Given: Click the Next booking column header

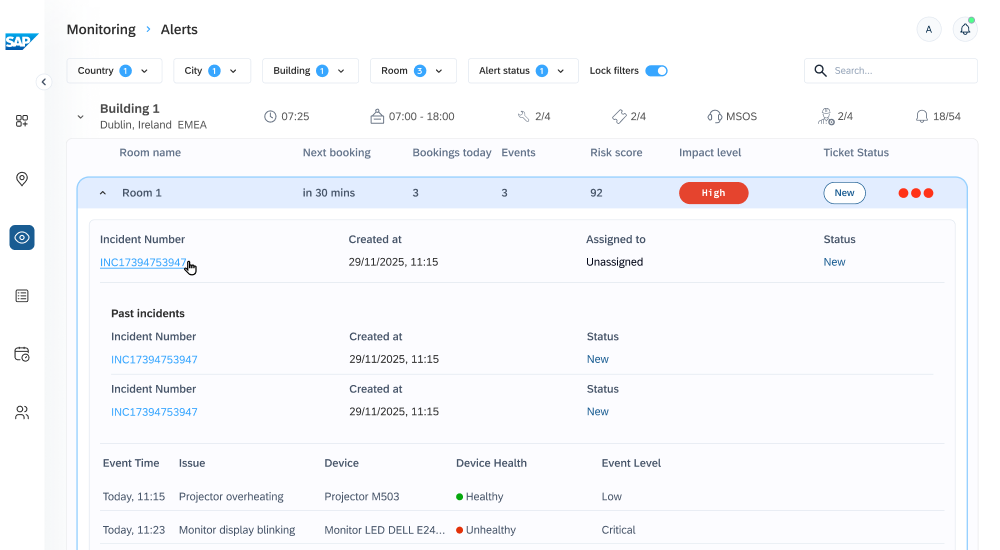Looking at the screenshot, I should tap(337, 152).
